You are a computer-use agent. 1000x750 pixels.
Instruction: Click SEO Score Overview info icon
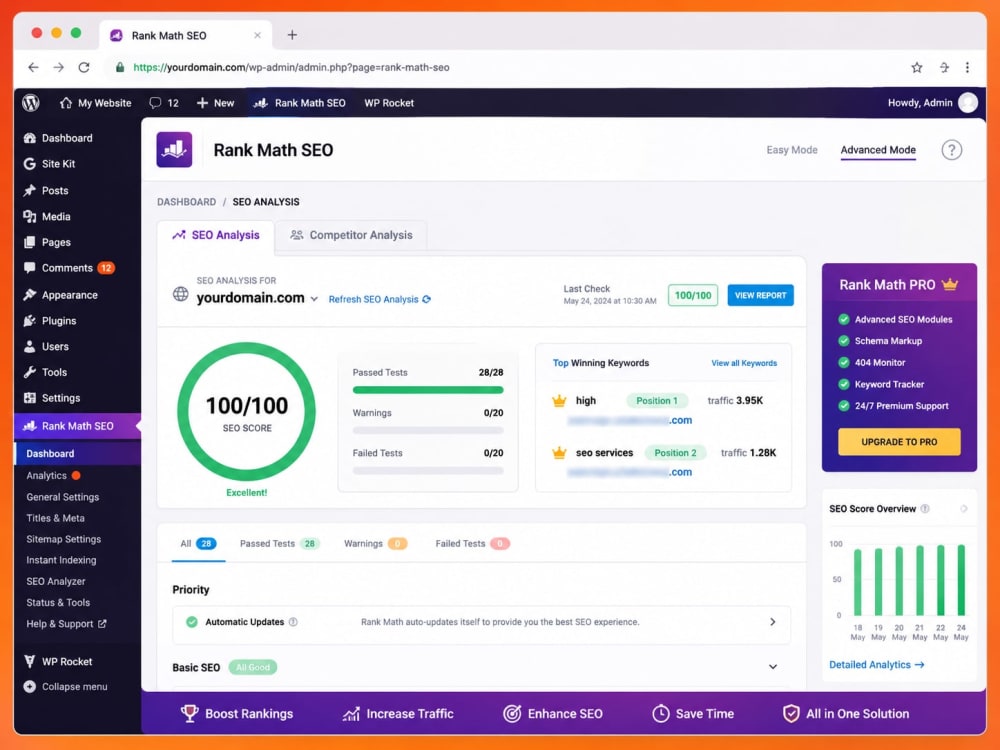[x=925, y=508]
